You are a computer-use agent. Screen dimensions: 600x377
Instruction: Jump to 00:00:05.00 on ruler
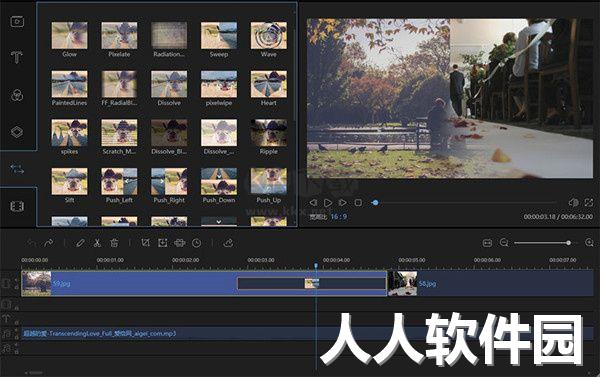tap(412, 260)
